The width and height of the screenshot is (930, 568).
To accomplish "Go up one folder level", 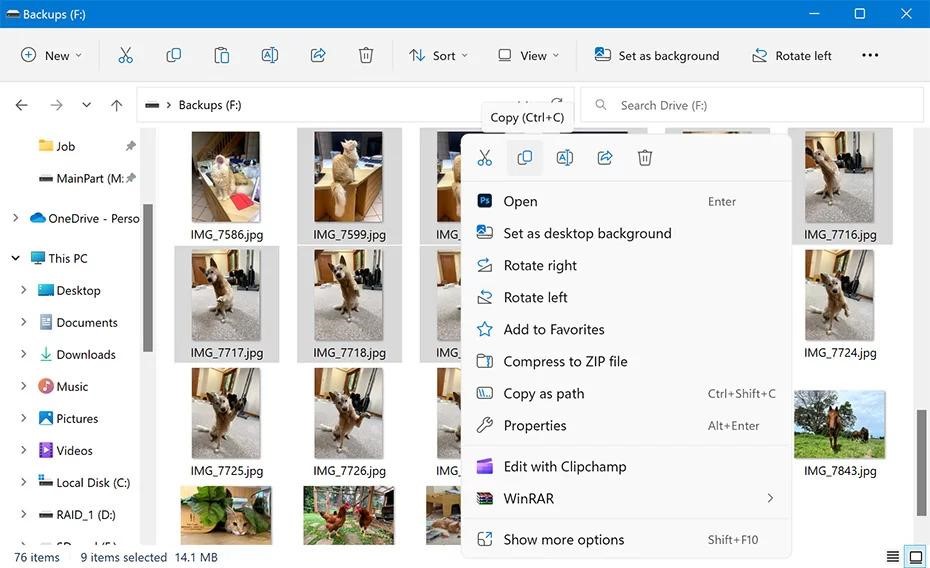I will pos(116,106).
